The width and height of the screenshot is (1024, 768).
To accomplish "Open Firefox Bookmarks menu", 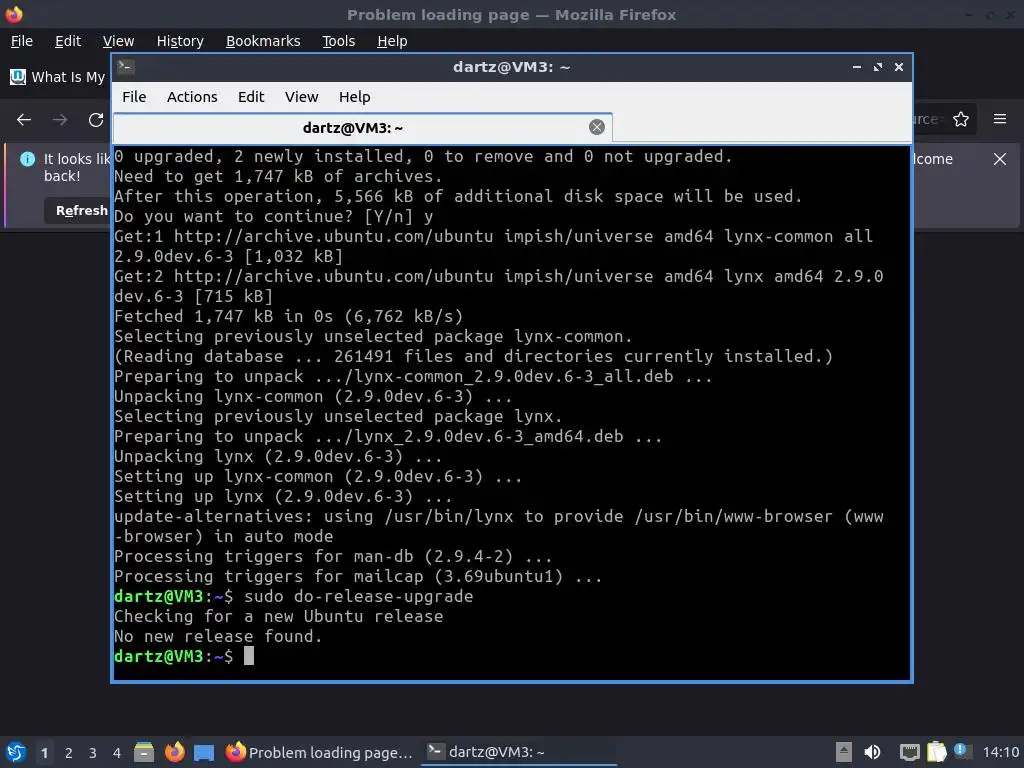I will (x=263, y=41).
